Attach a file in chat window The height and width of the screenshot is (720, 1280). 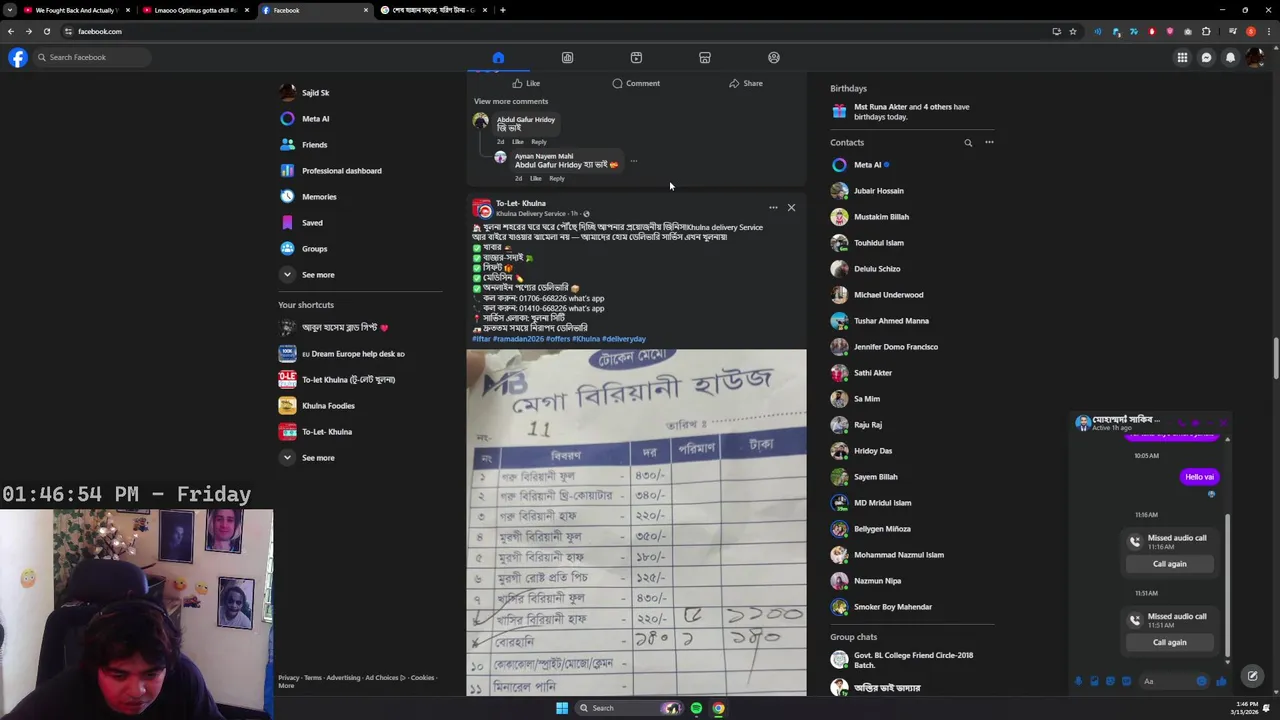click(1094, 681)
